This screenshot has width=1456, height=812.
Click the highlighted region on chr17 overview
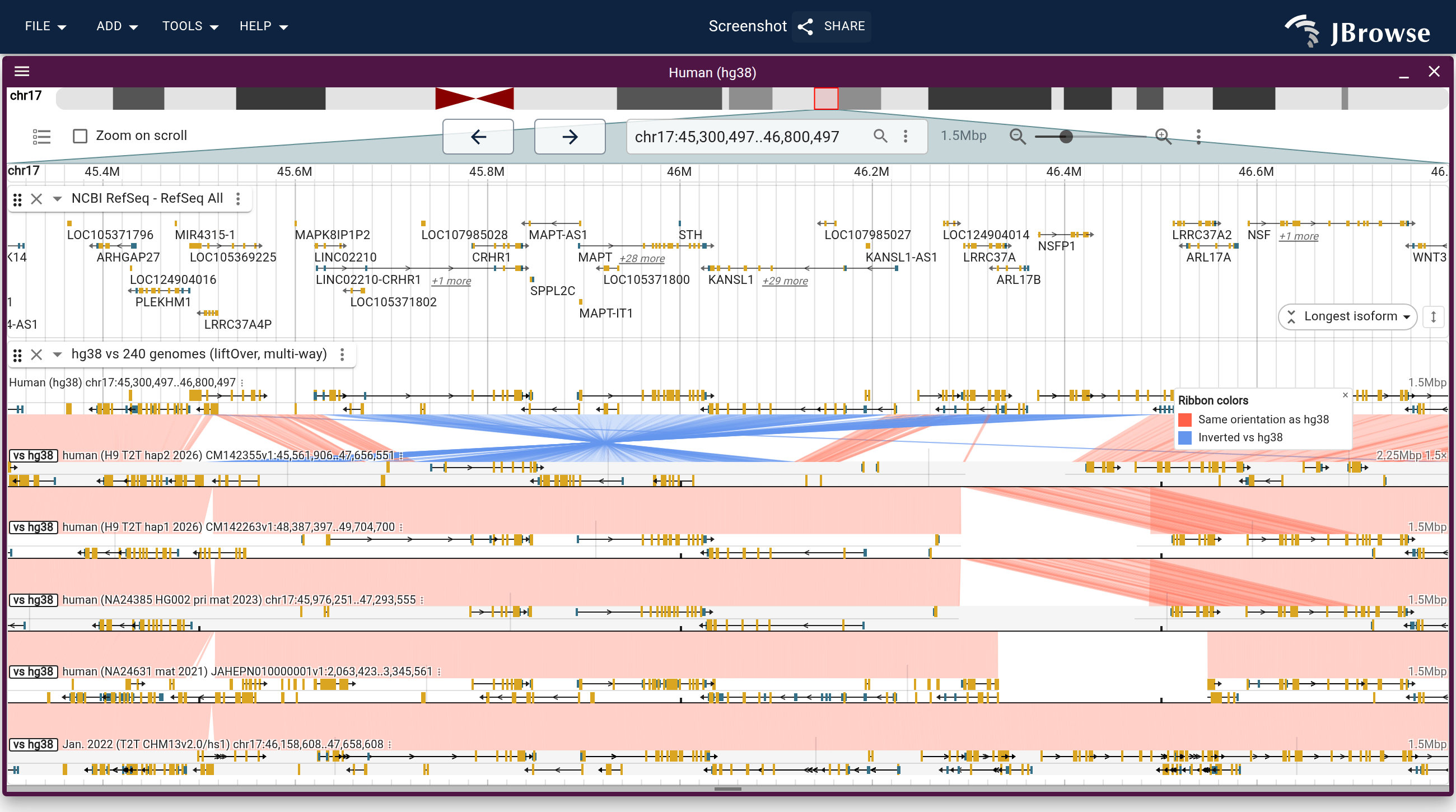(x=826, y=99)
